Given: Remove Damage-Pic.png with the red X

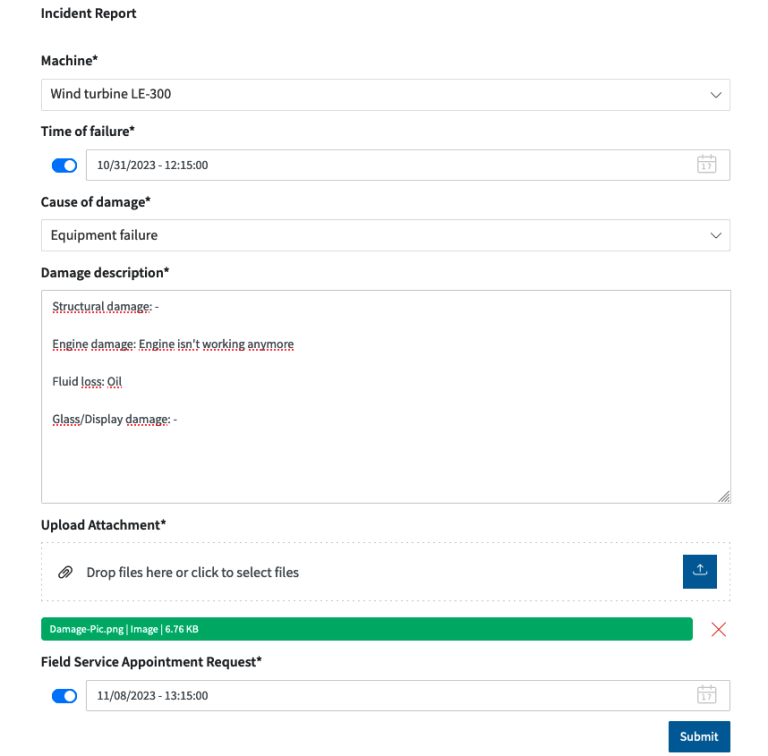Looking at the screenshot, I should click(x=718, y=629).
